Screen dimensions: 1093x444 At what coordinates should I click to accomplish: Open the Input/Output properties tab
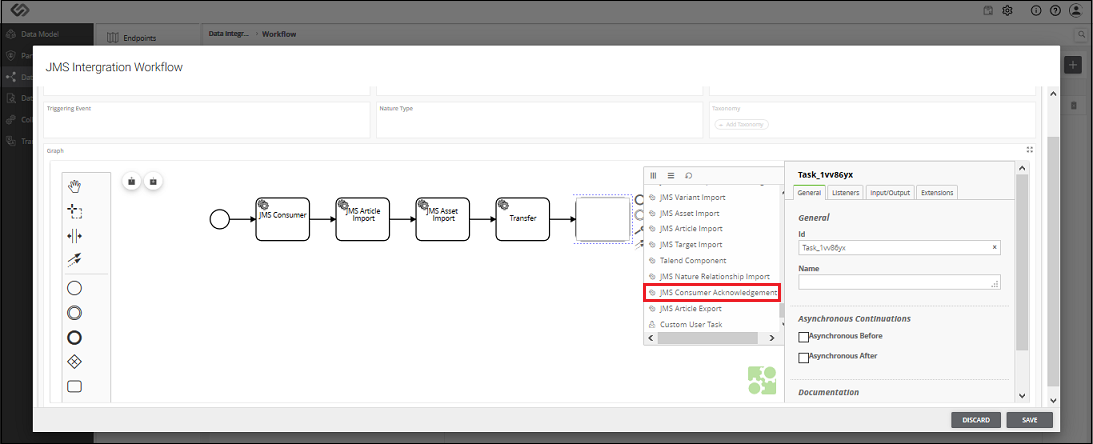(x=890, y=192)
